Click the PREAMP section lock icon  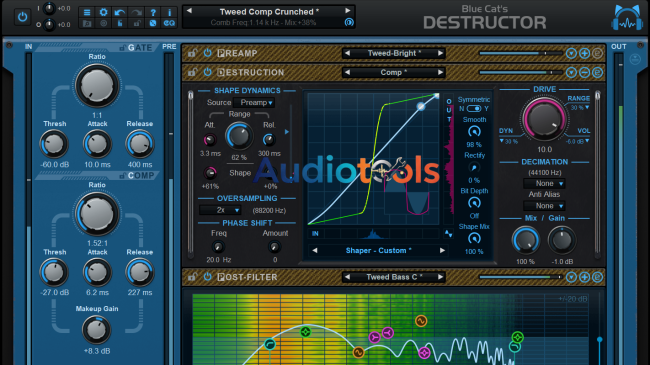tap(192, 53)
